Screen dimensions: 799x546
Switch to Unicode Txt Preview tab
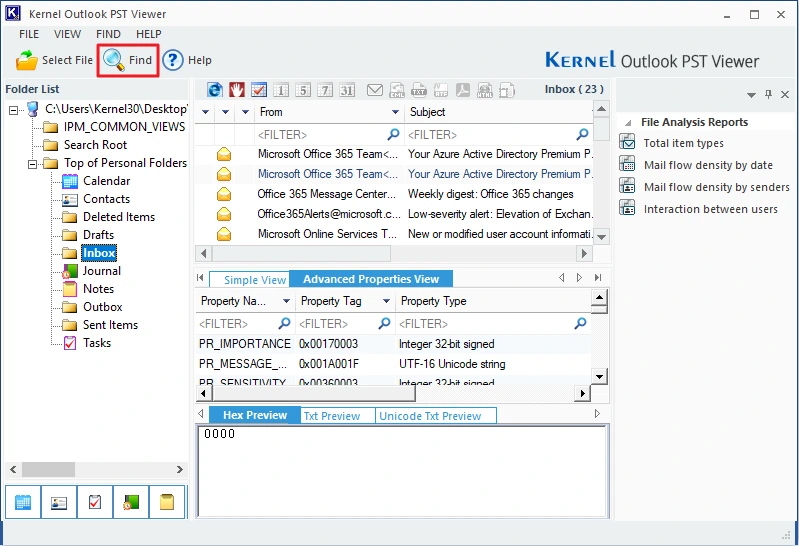coord(436,416)
